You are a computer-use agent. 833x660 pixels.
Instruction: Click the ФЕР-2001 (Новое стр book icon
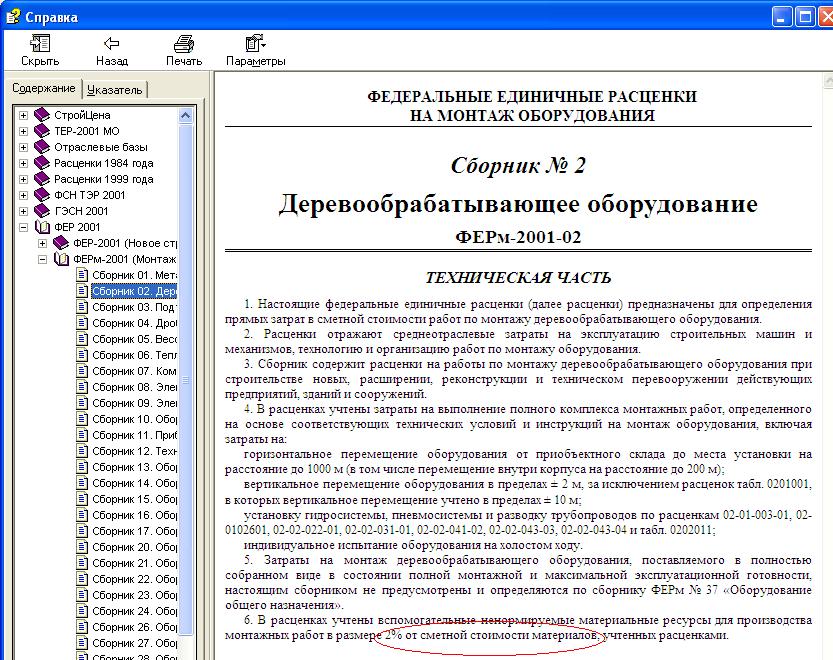tap(61, 243)
